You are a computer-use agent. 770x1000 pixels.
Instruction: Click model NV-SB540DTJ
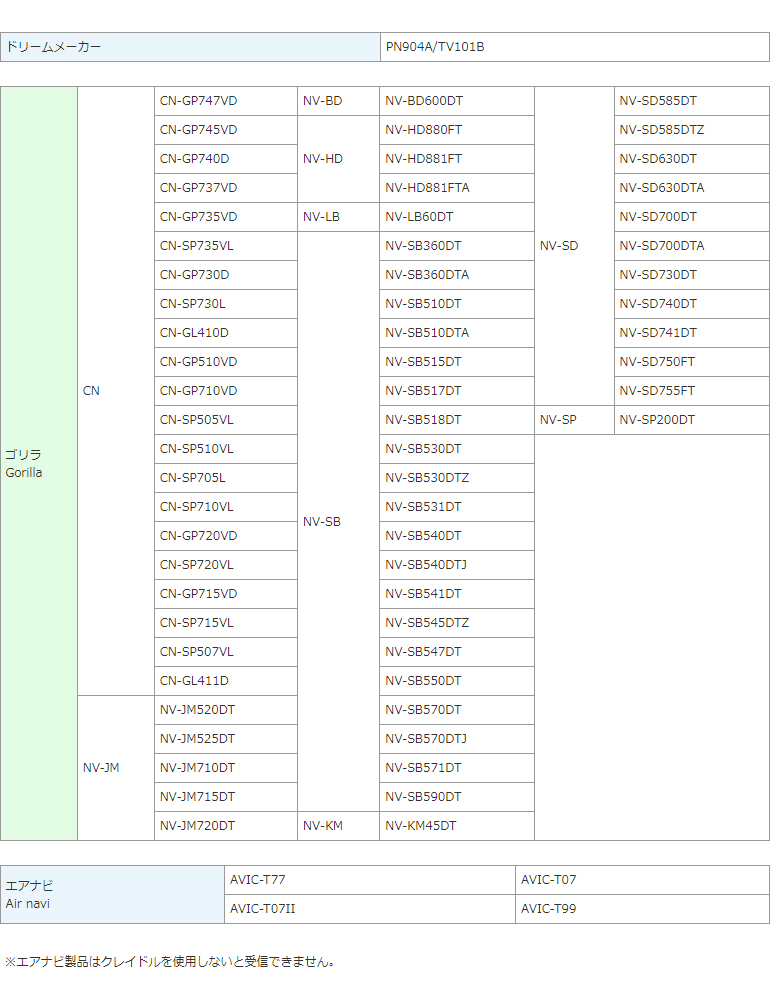tap(457, 565)
